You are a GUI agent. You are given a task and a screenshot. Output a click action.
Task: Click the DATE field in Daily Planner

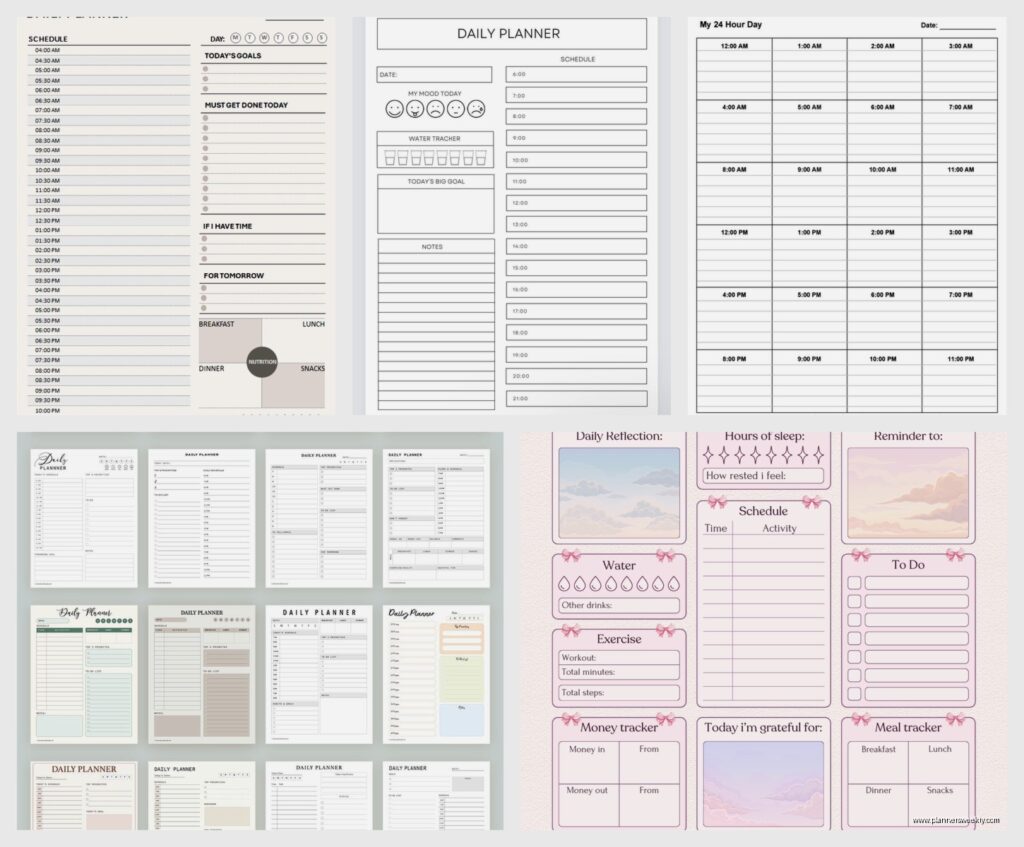[x=434, y=75]
